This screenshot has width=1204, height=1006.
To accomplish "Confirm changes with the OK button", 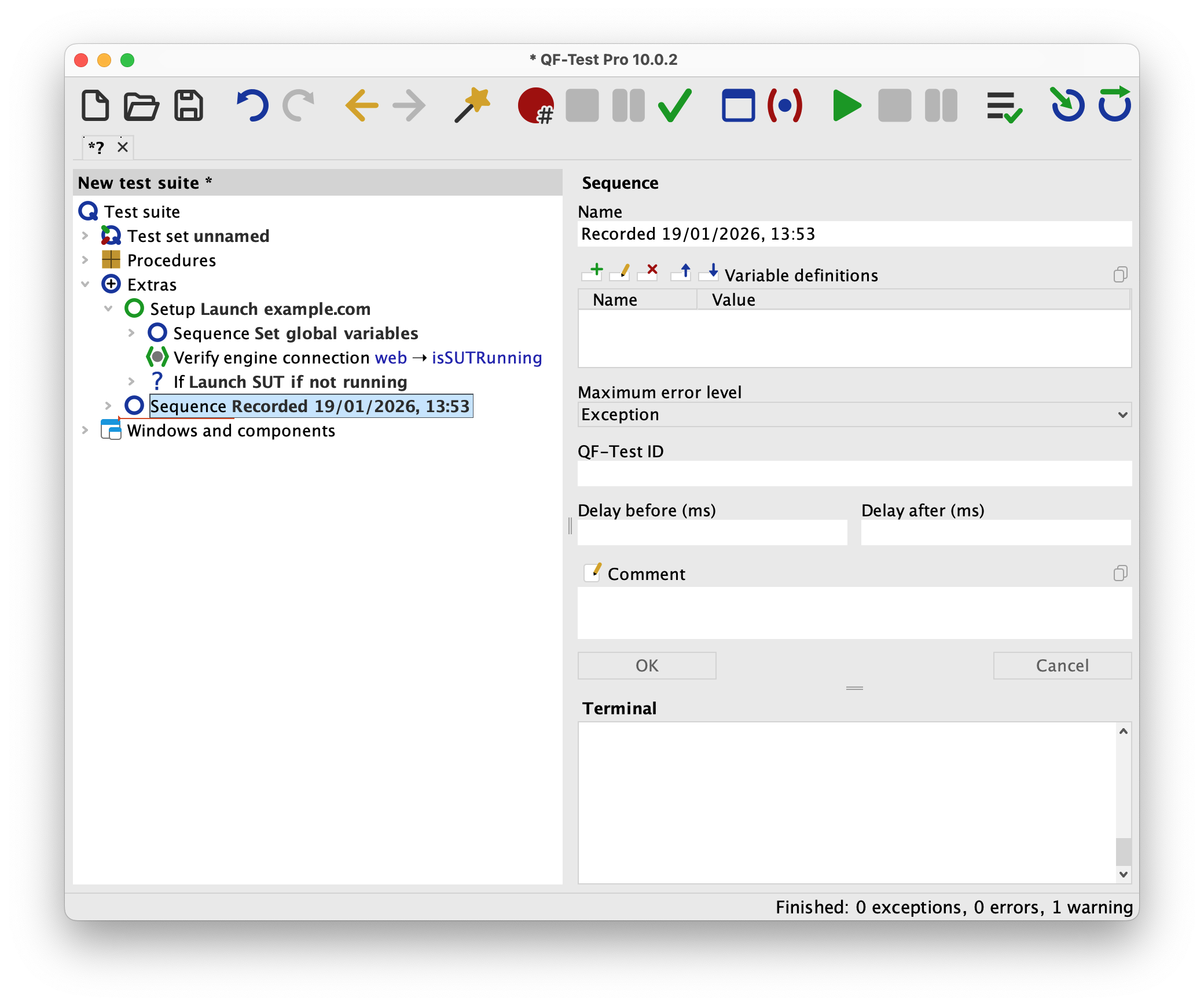I will tap(647, 665).
